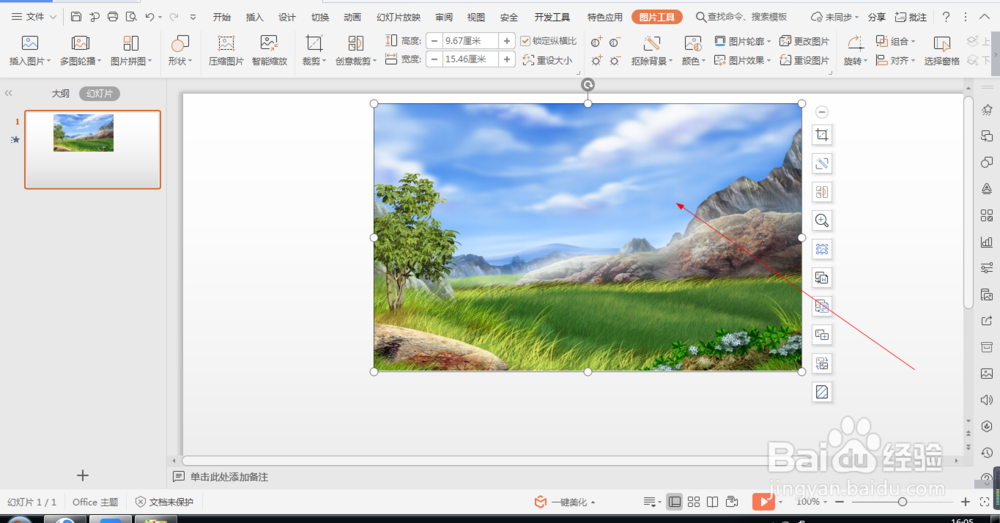
Task: Click the picture icon in right sidebar
Action: pos(987,373)
